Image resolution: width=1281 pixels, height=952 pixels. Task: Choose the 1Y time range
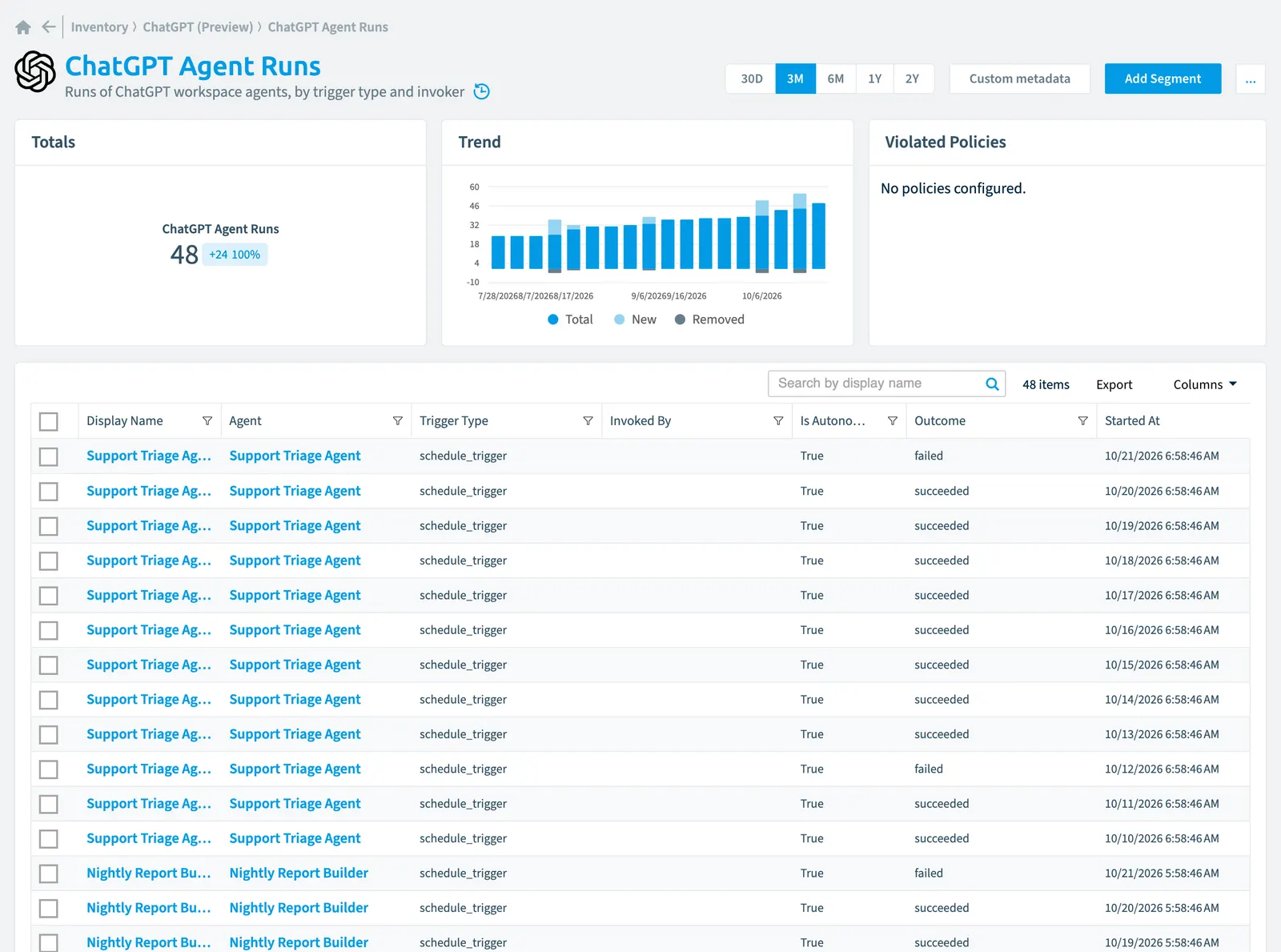875,78
